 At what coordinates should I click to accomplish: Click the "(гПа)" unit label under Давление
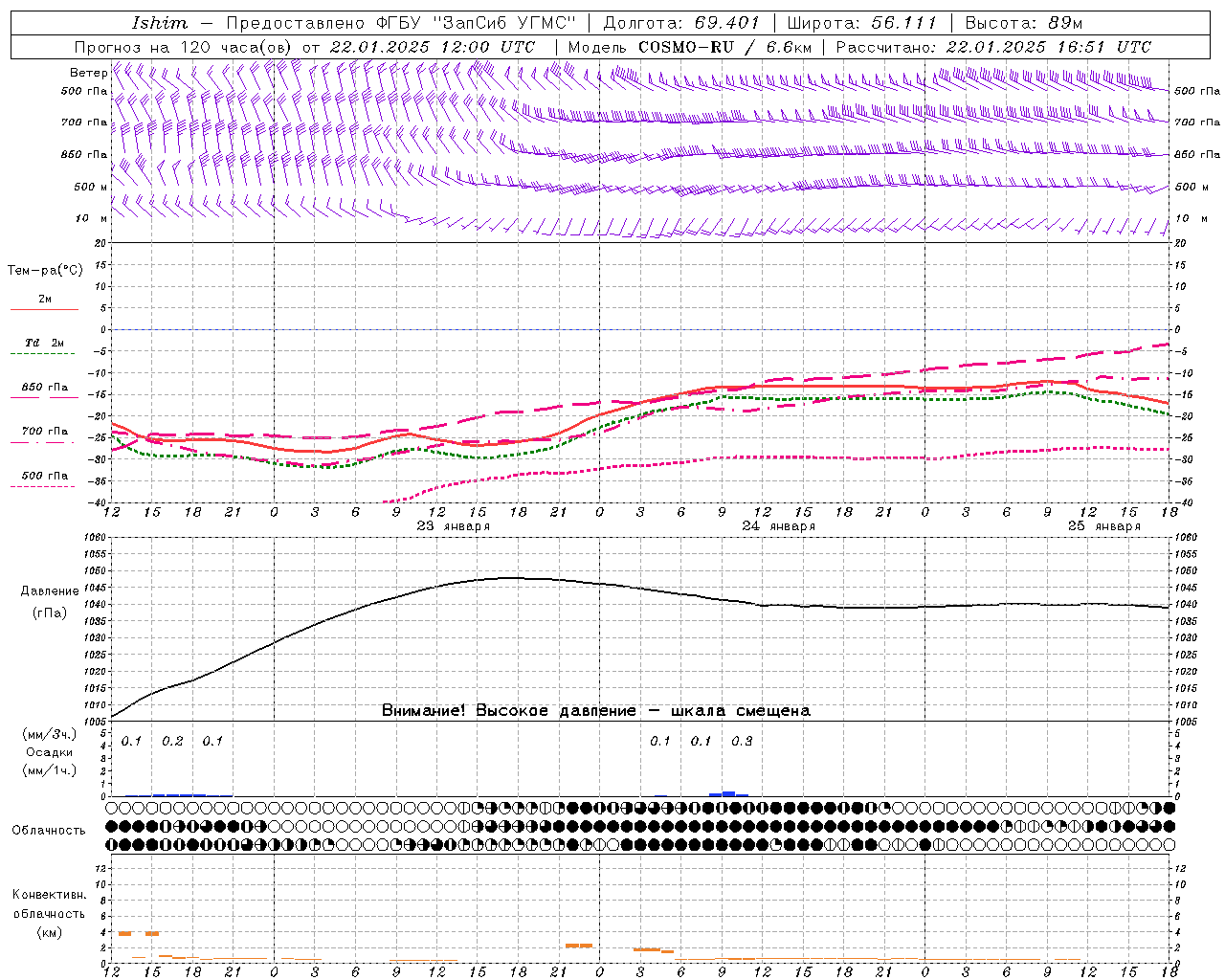click(50, 613)
